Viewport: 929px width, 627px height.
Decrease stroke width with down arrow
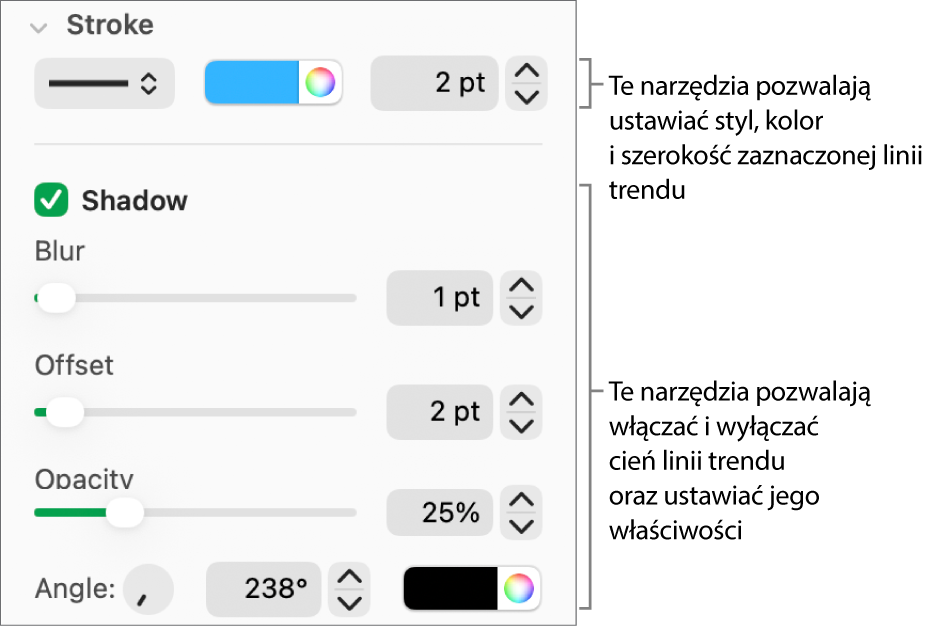[527, 97]
